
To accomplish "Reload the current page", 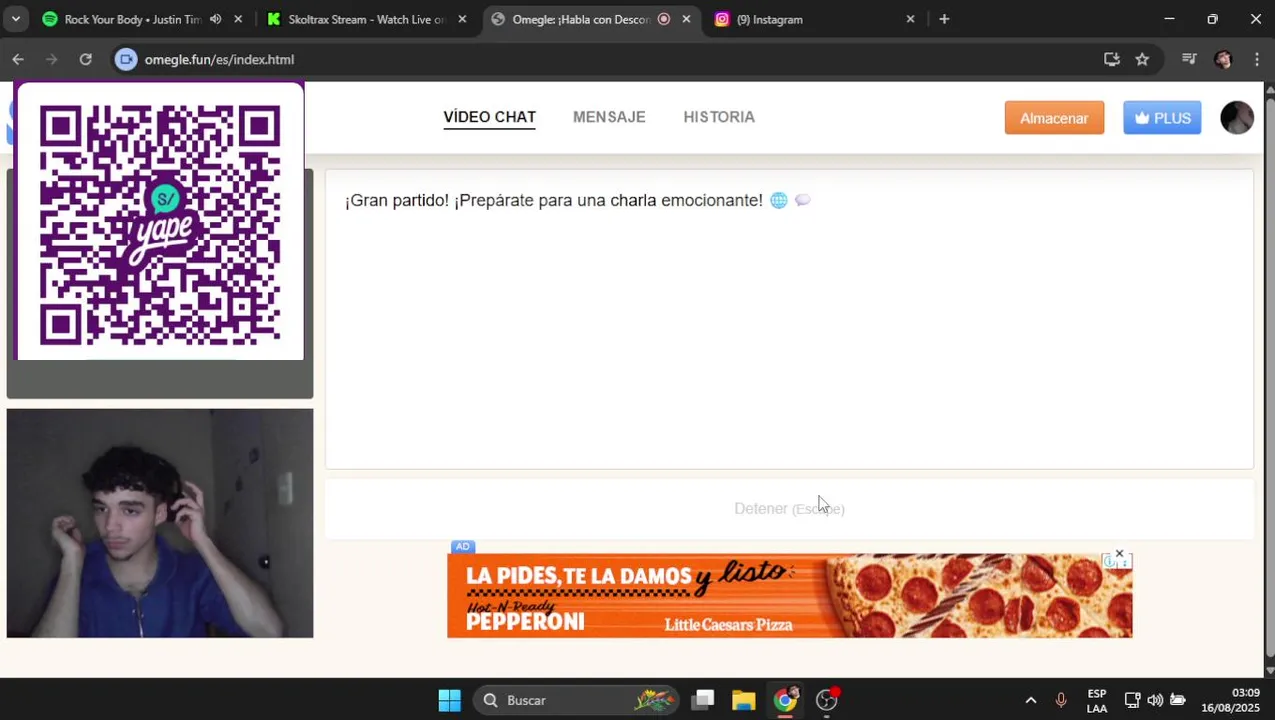I will [86, 59].
